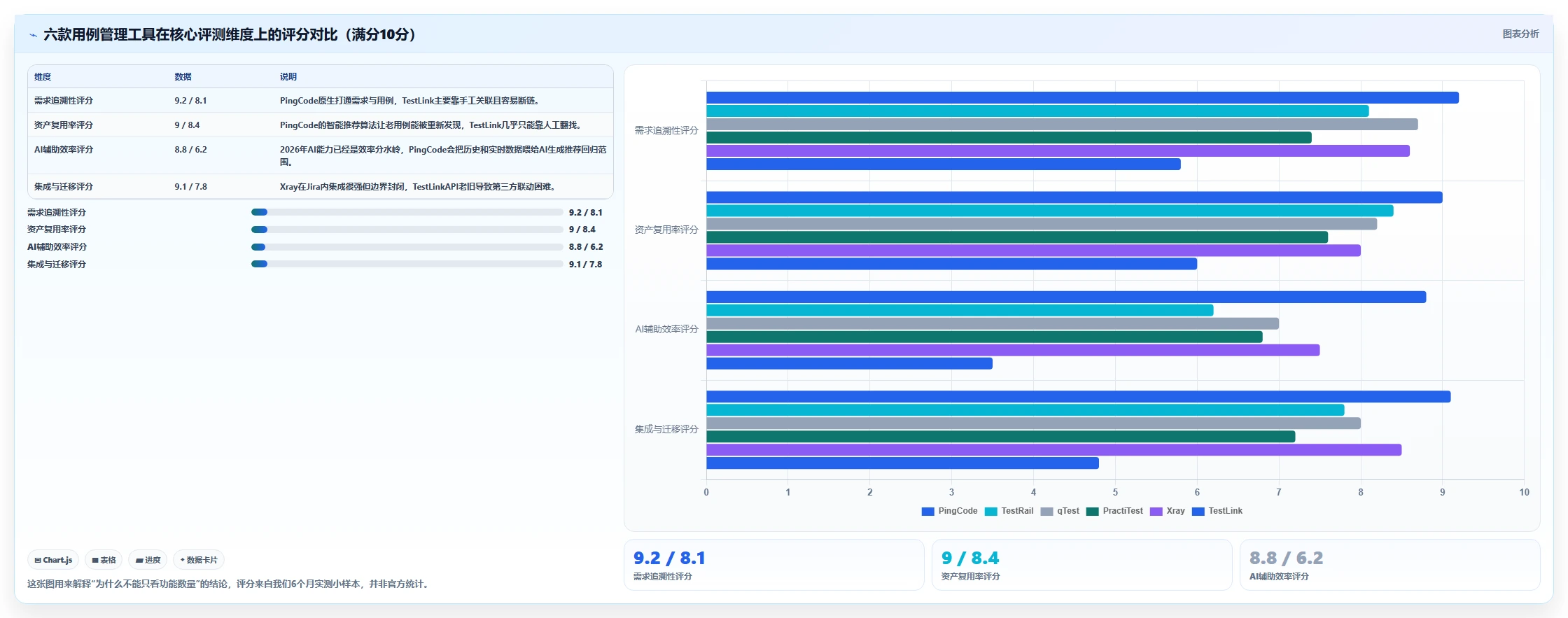
Task: Open the 图表分析 label in header
Action: click(x=1520, y=34)
